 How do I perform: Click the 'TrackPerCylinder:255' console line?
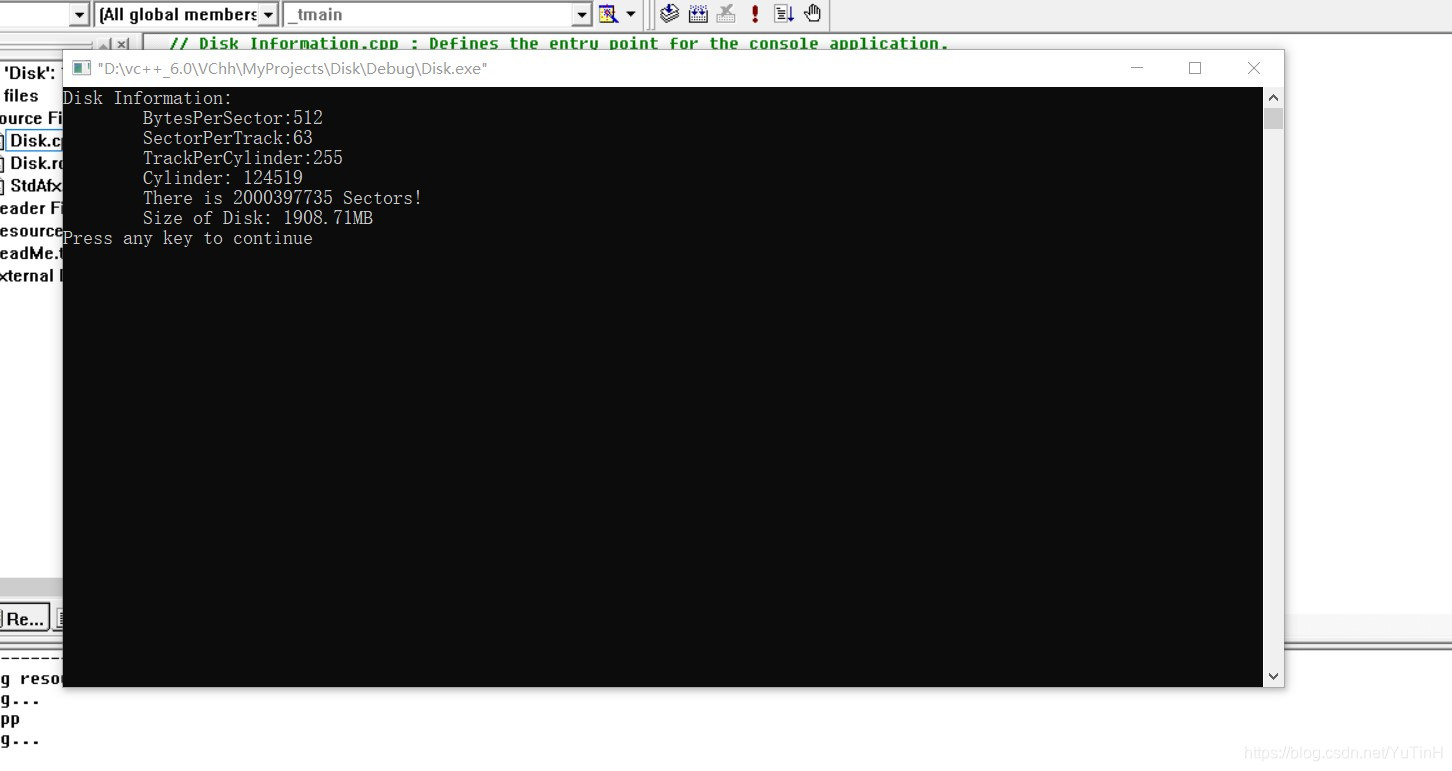pos(243,158)
